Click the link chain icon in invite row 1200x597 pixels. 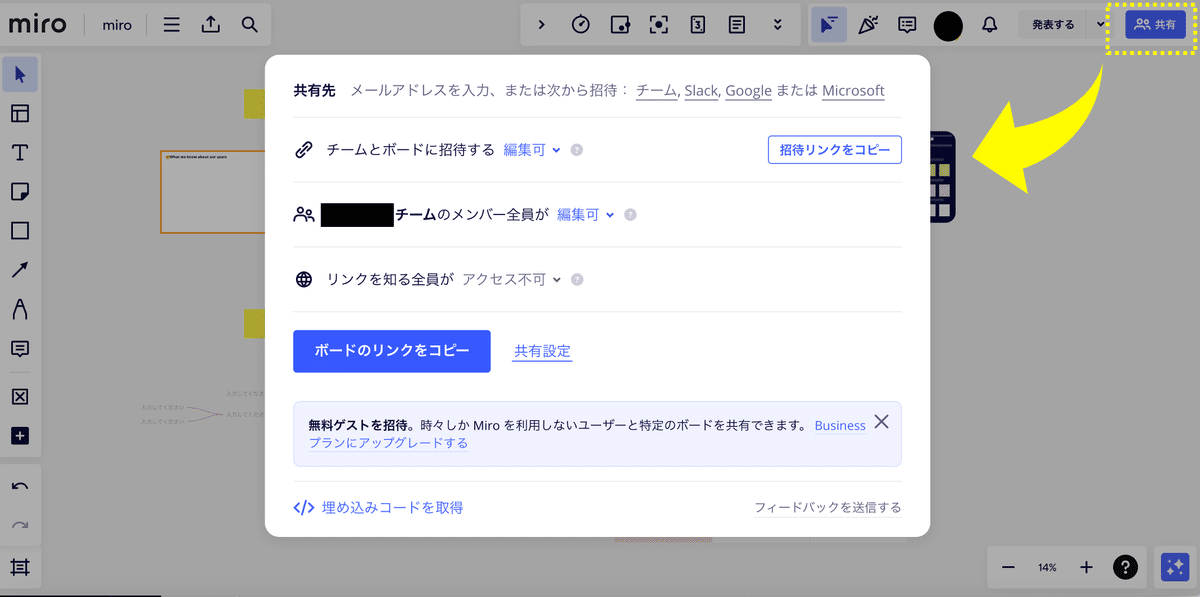click(304, 150)
